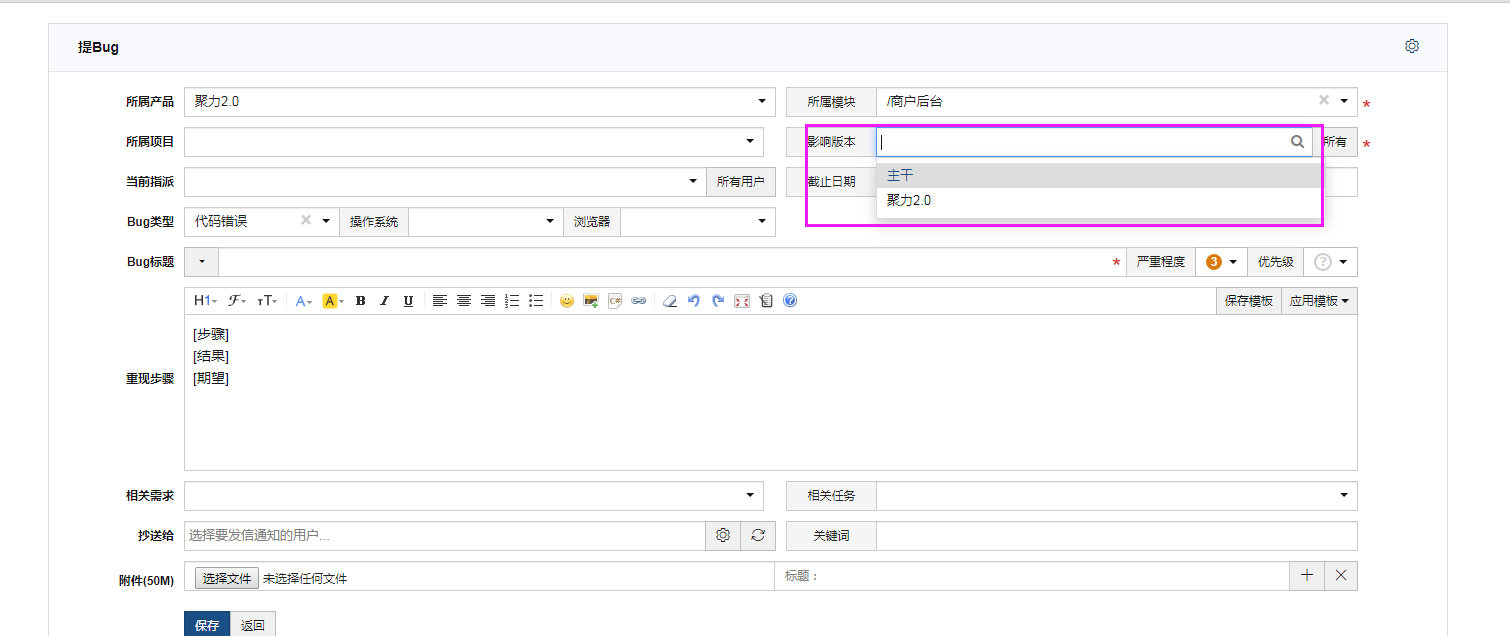The width and height of the screenshot is (1510, 636).
Task: Click the 保存 button
Action: [207, 625]
